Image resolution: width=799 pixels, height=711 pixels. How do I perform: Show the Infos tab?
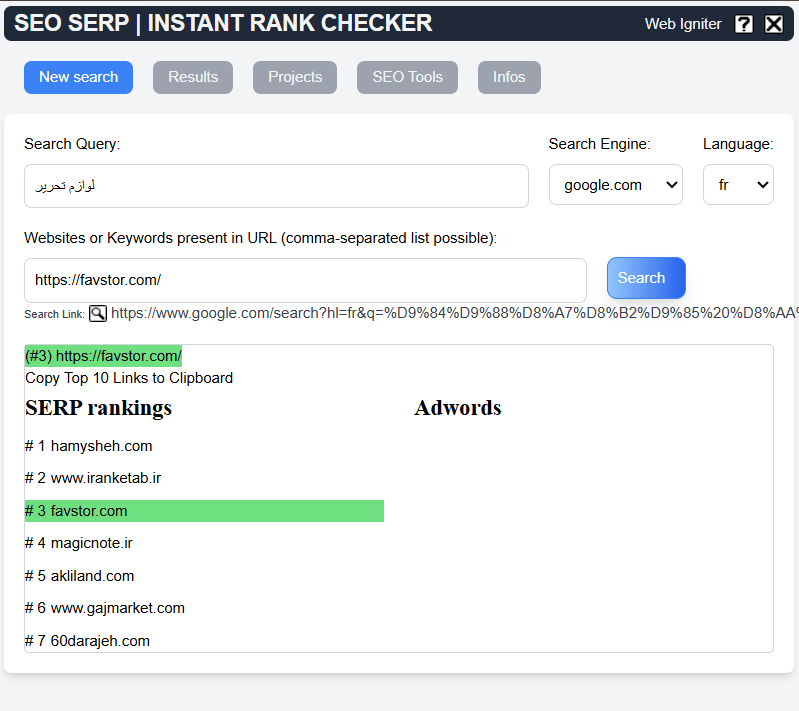(x=509, y=77)
